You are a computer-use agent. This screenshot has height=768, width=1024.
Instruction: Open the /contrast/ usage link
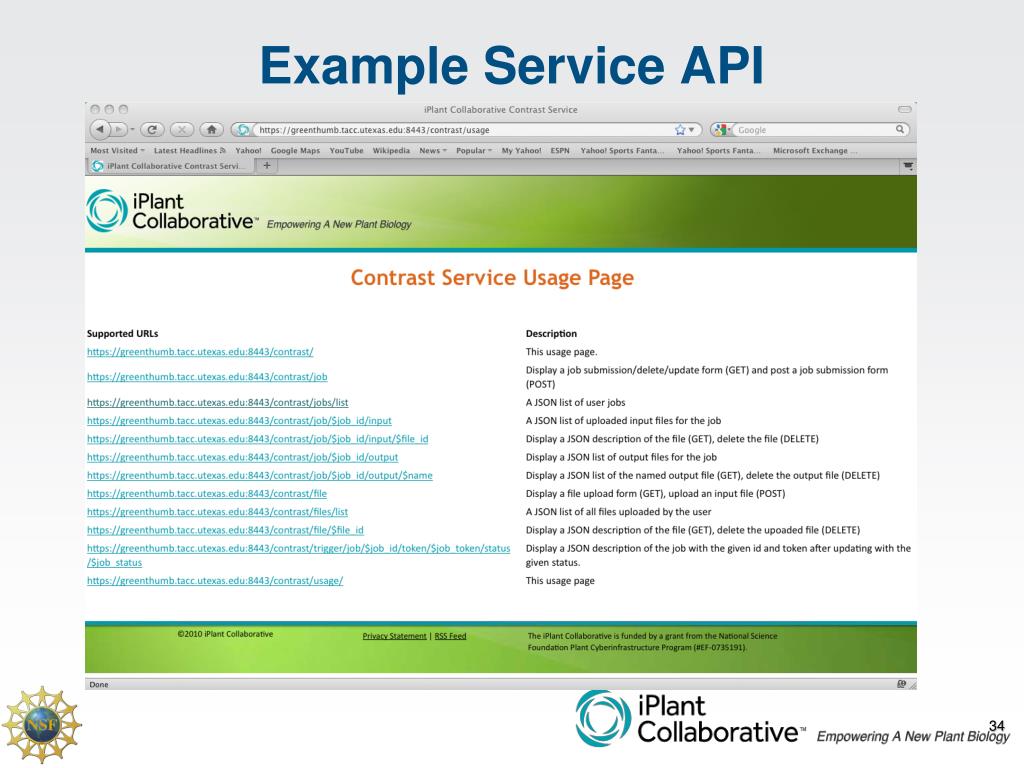(200, 351)
